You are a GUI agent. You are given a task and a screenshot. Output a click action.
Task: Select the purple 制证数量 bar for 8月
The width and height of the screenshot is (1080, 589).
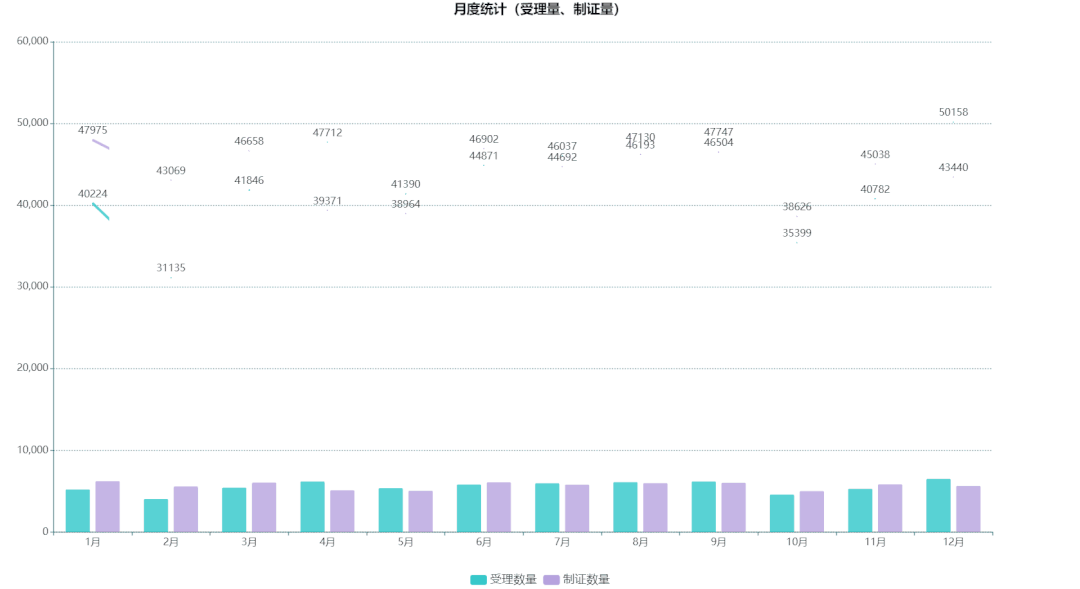coord(655,508)
